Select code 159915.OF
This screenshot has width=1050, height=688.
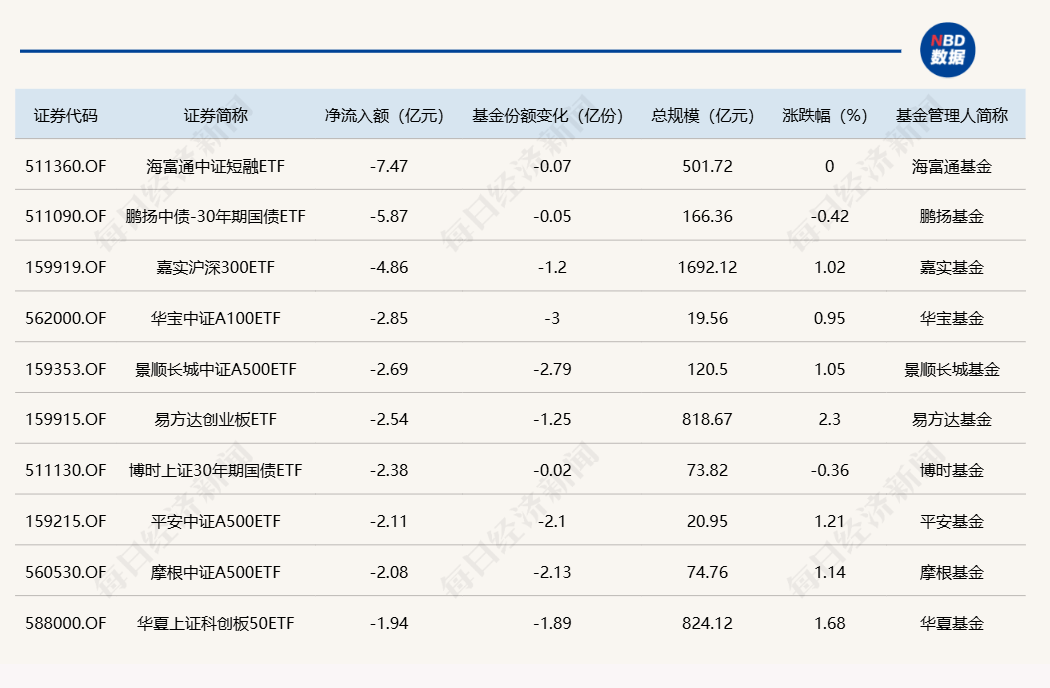pyautogui.click(x=66, y=419)
